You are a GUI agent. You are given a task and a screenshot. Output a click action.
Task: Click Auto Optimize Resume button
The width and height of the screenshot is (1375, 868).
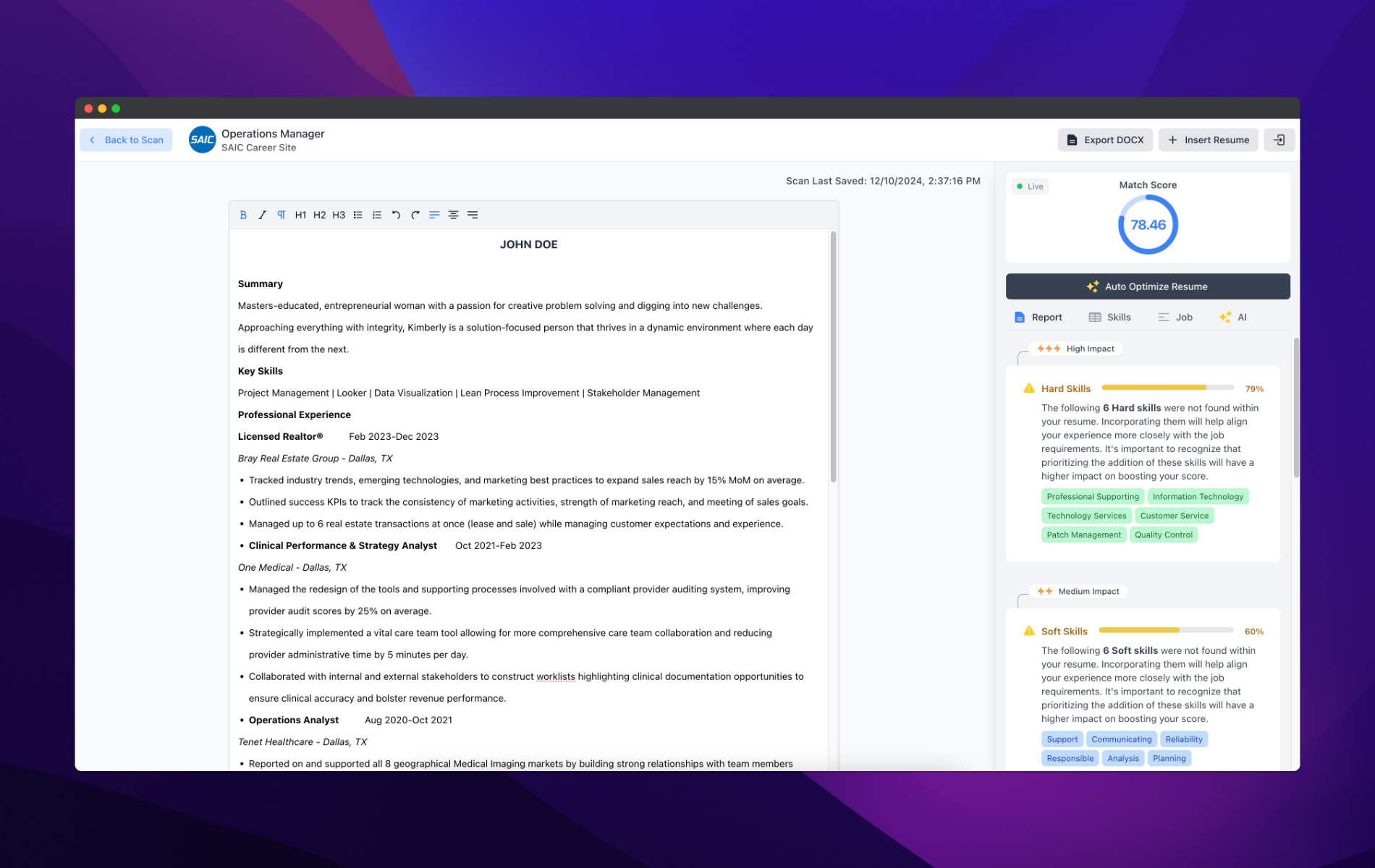[1147, 286]
